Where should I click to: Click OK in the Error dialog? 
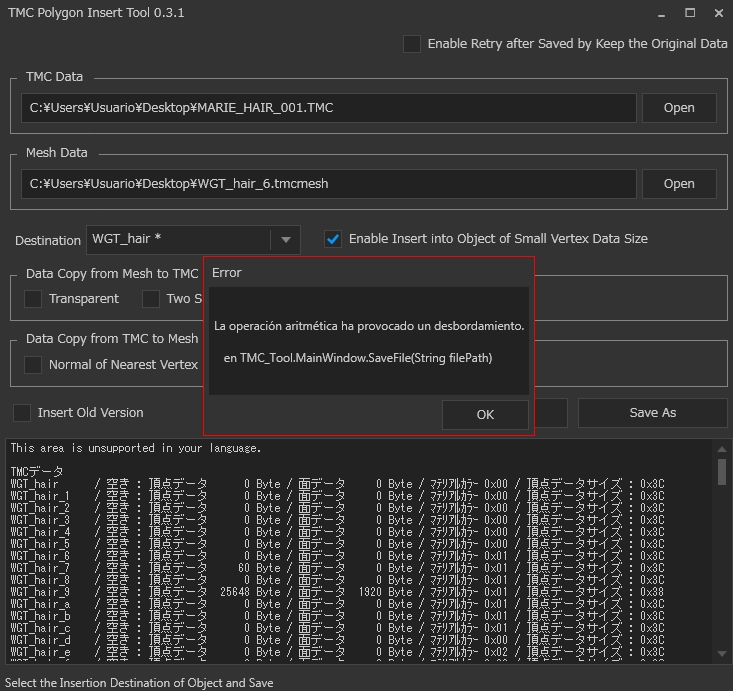pyautogui.click(x=485, y=415)
